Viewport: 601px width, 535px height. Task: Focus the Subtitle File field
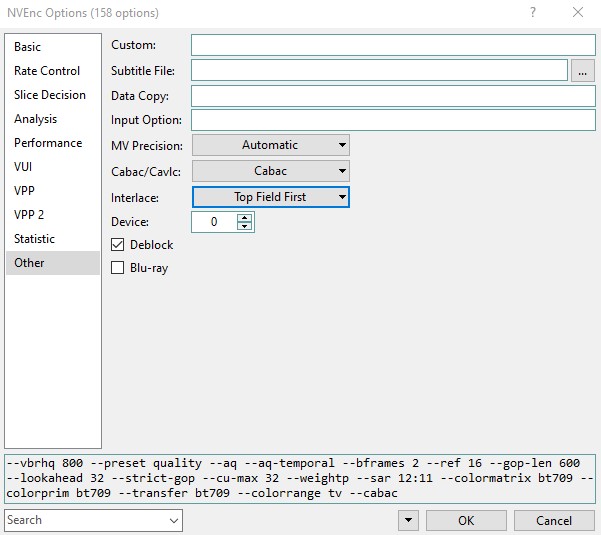click(379, 70)
